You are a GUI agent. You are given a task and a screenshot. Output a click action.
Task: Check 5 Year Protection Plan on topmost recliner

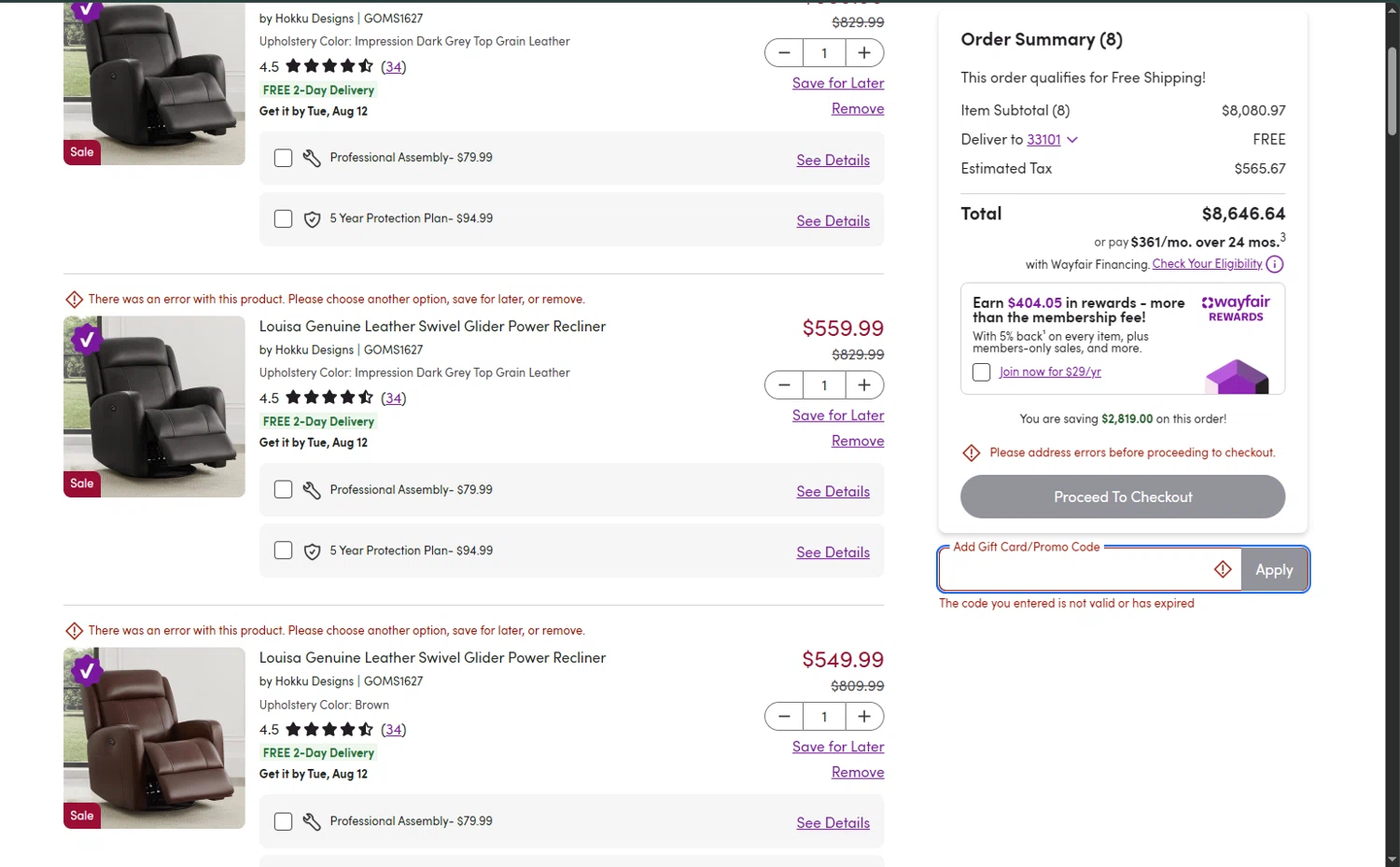point(283,219)
